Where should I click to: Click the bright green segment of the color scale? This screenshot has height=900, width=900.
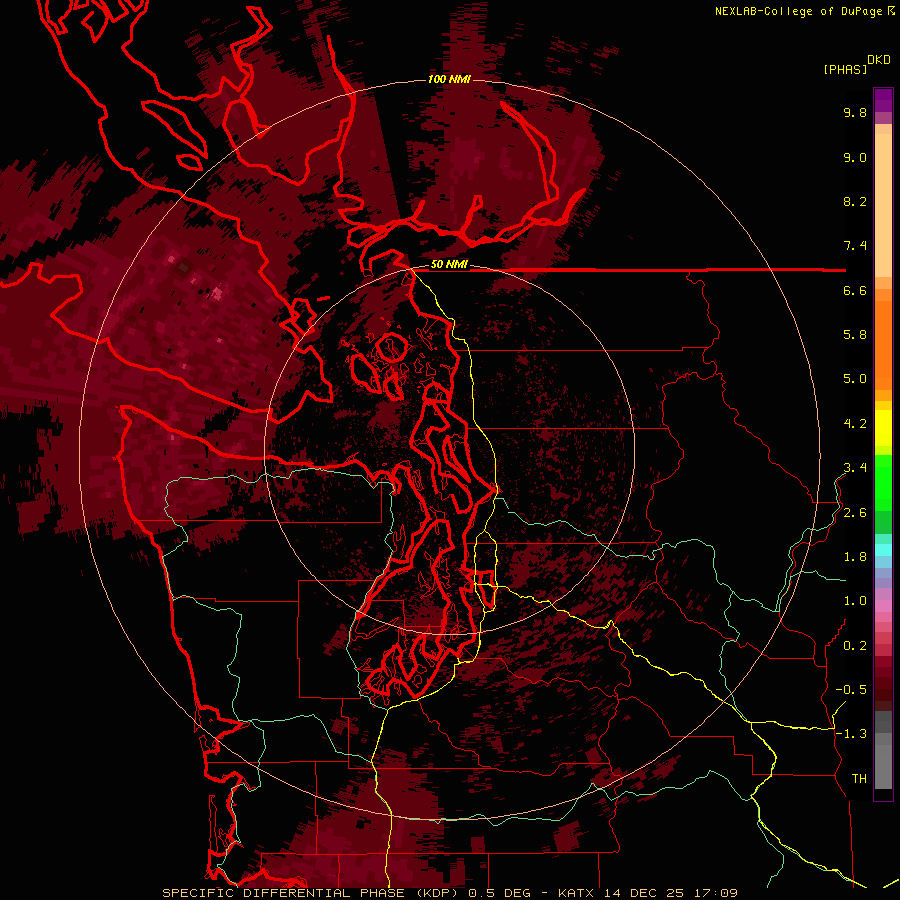[x=883, y=482]
